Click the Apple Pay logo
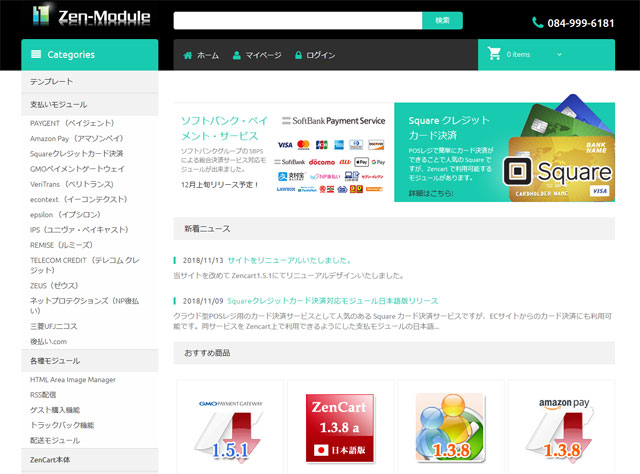The image size is (640, 474). [x=361, y=162]
